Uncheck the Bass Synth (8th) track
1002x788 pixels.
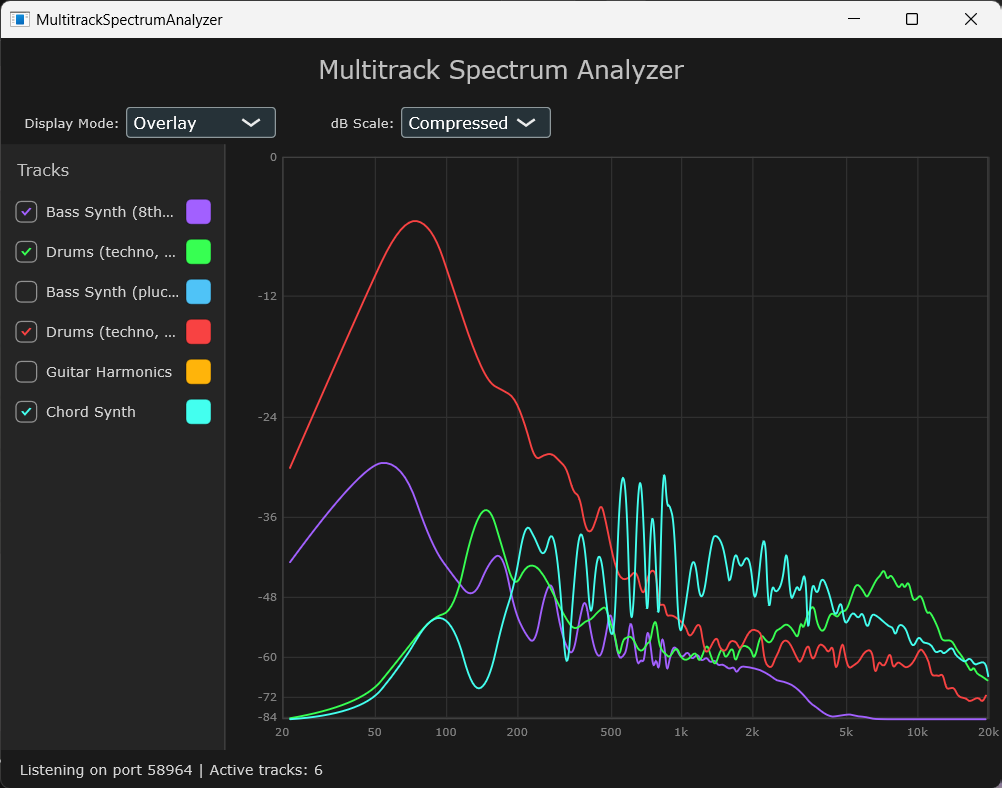[x=26, y=212]
